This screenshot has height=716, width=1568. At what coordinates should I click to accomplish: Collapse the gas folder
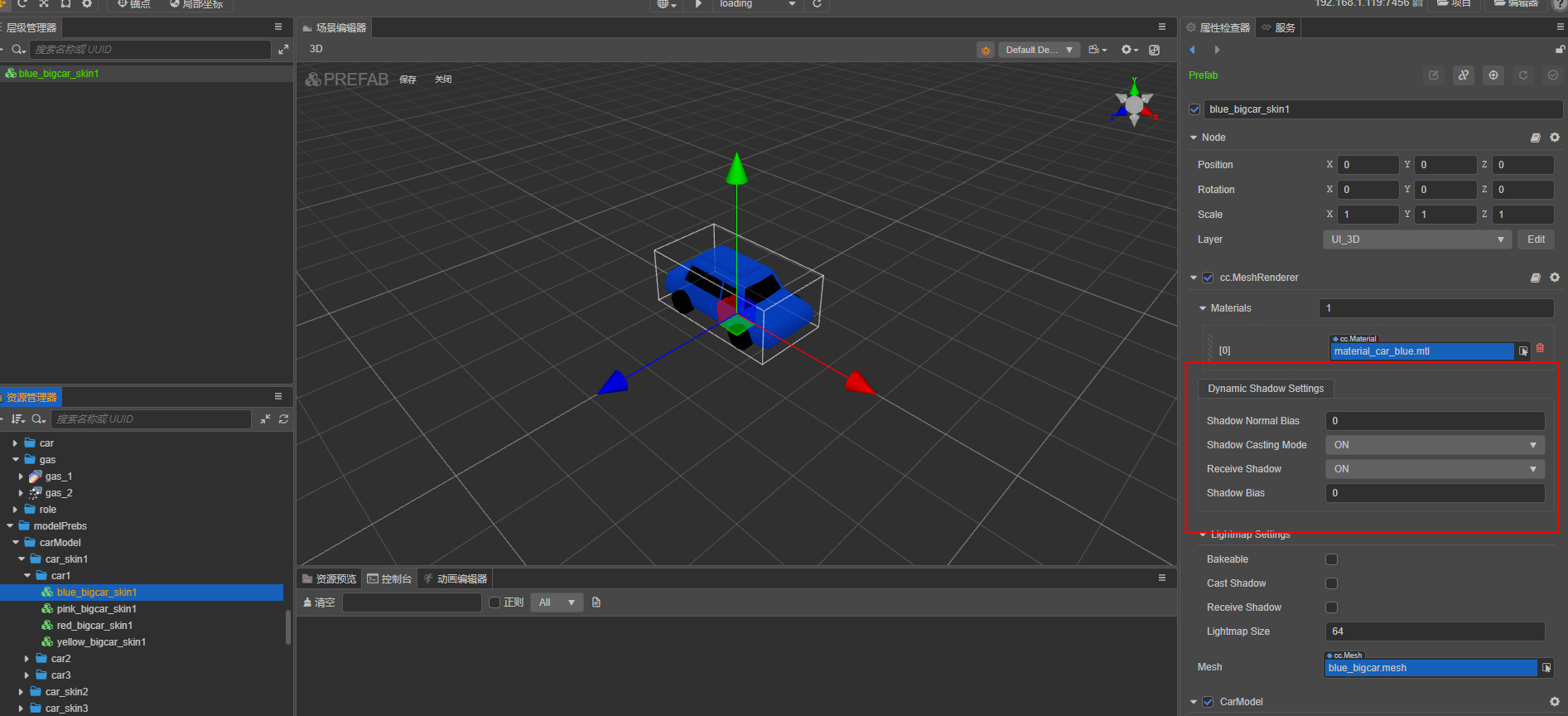[x=15, y=460]
